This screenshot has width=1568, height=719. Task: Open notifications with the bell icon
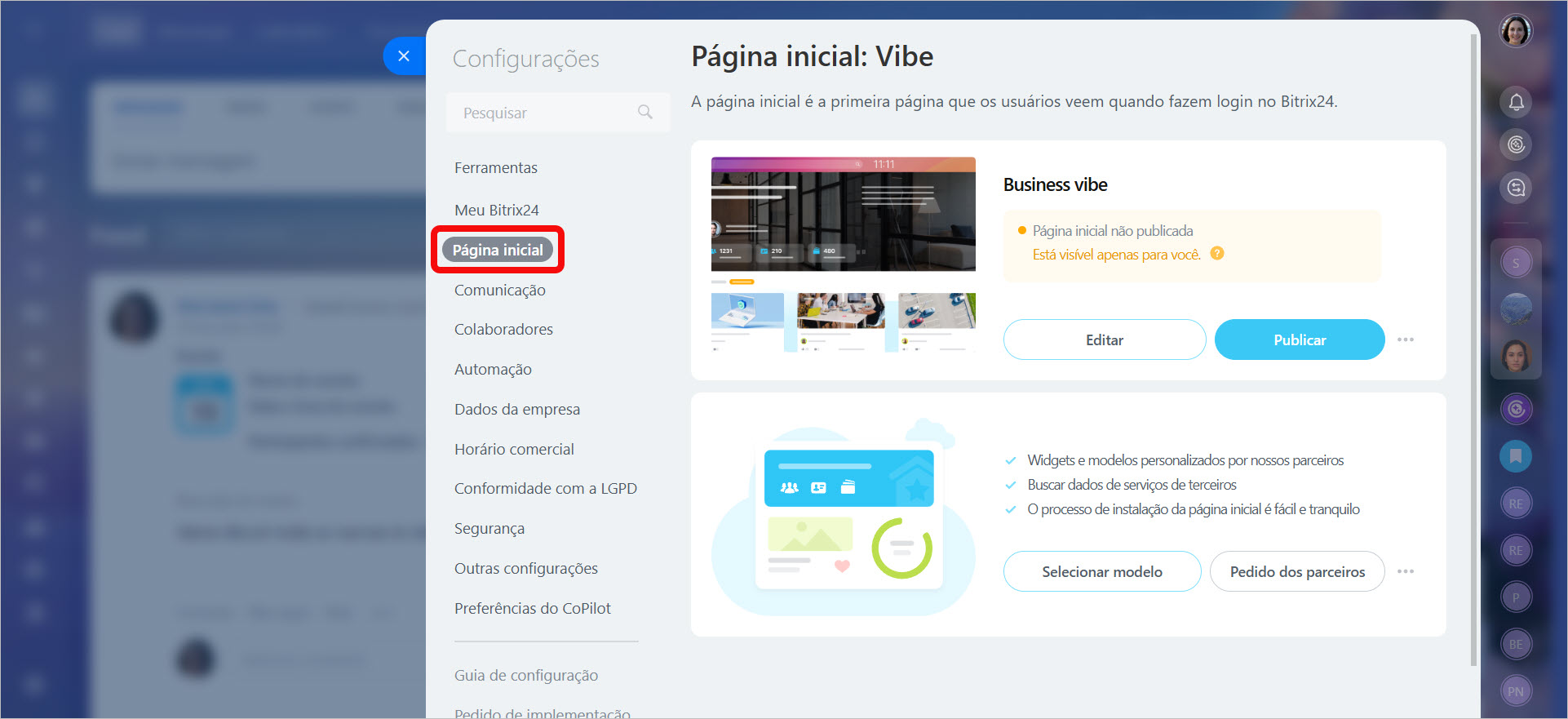[x=1516, y=102]
